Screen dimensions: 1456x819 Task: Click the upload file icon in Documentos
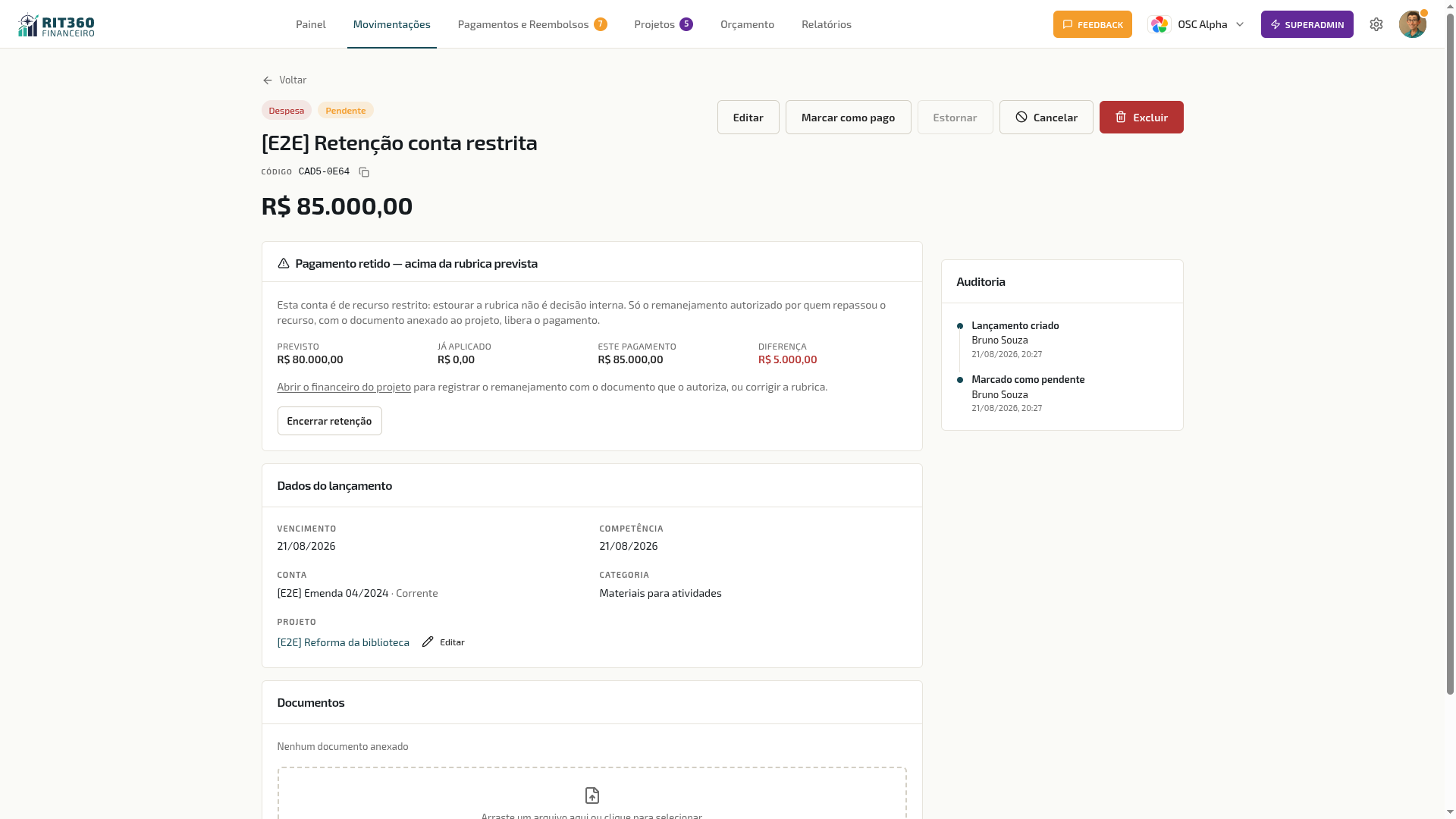[x=592, y=795]
